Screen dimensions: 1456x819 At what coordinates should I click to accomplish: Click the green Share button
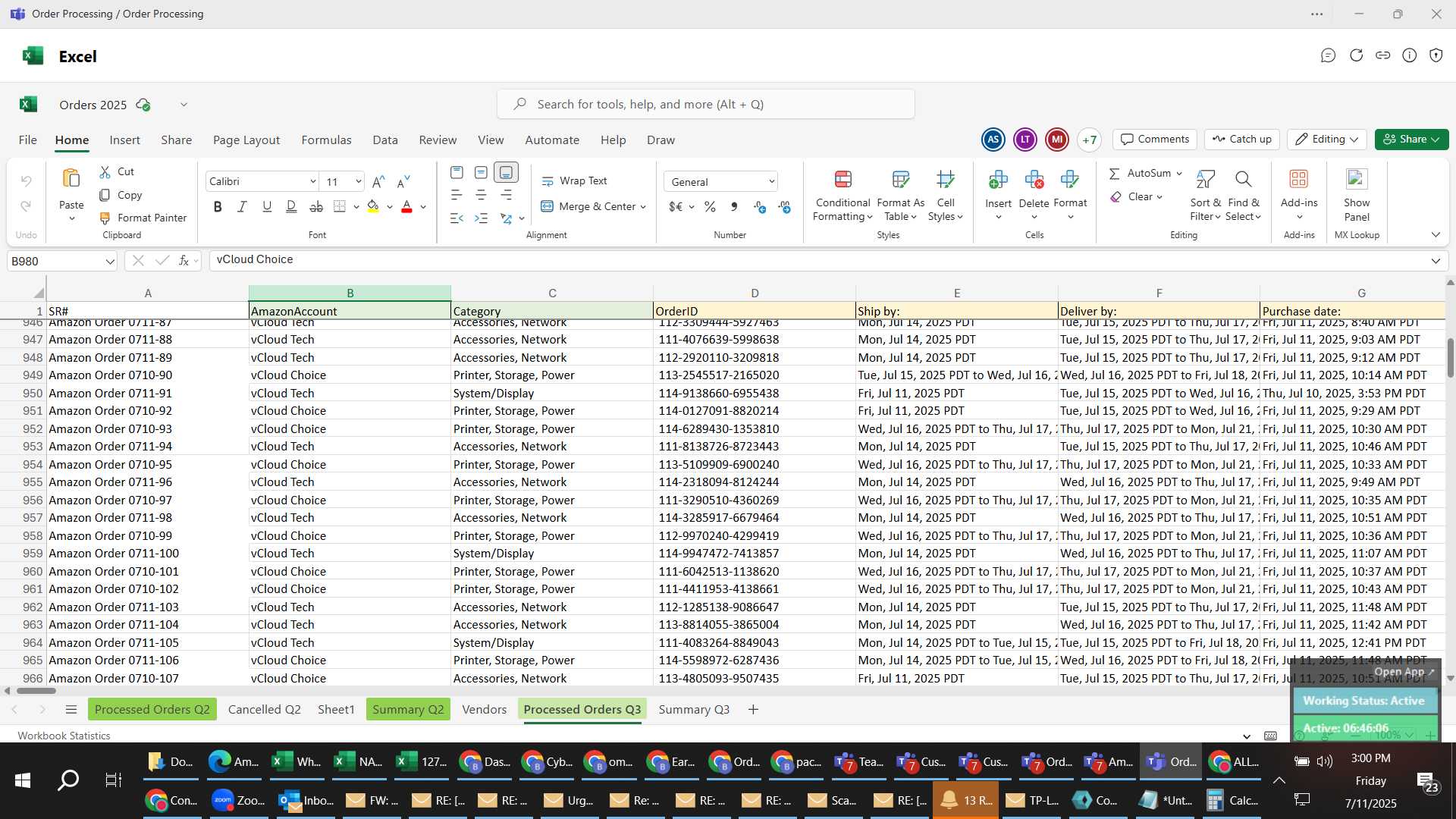(x=1411, y=139)
